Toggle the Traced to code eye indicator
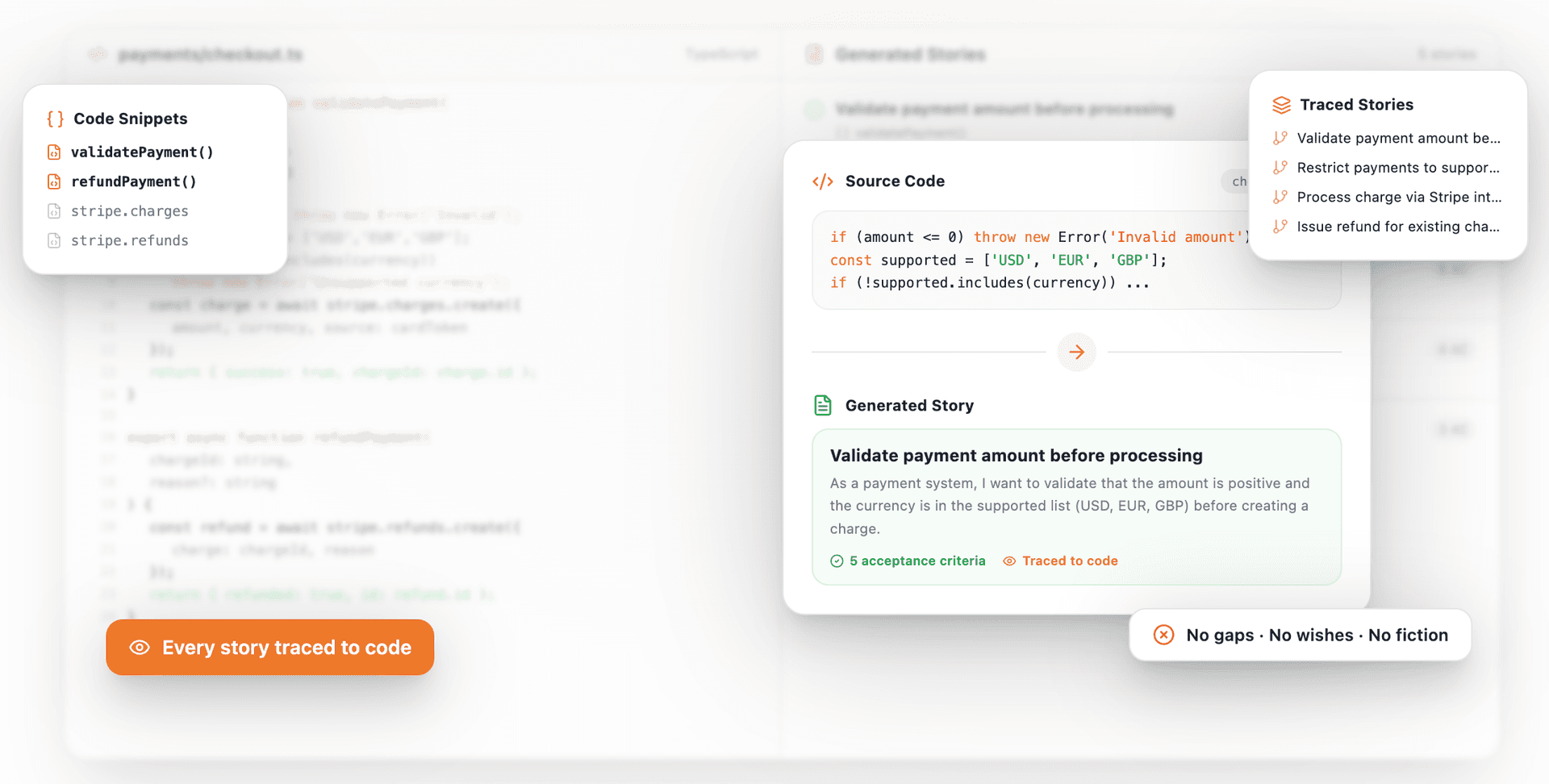Screen dimensions: 1549x784 [x=1009, y=561]
